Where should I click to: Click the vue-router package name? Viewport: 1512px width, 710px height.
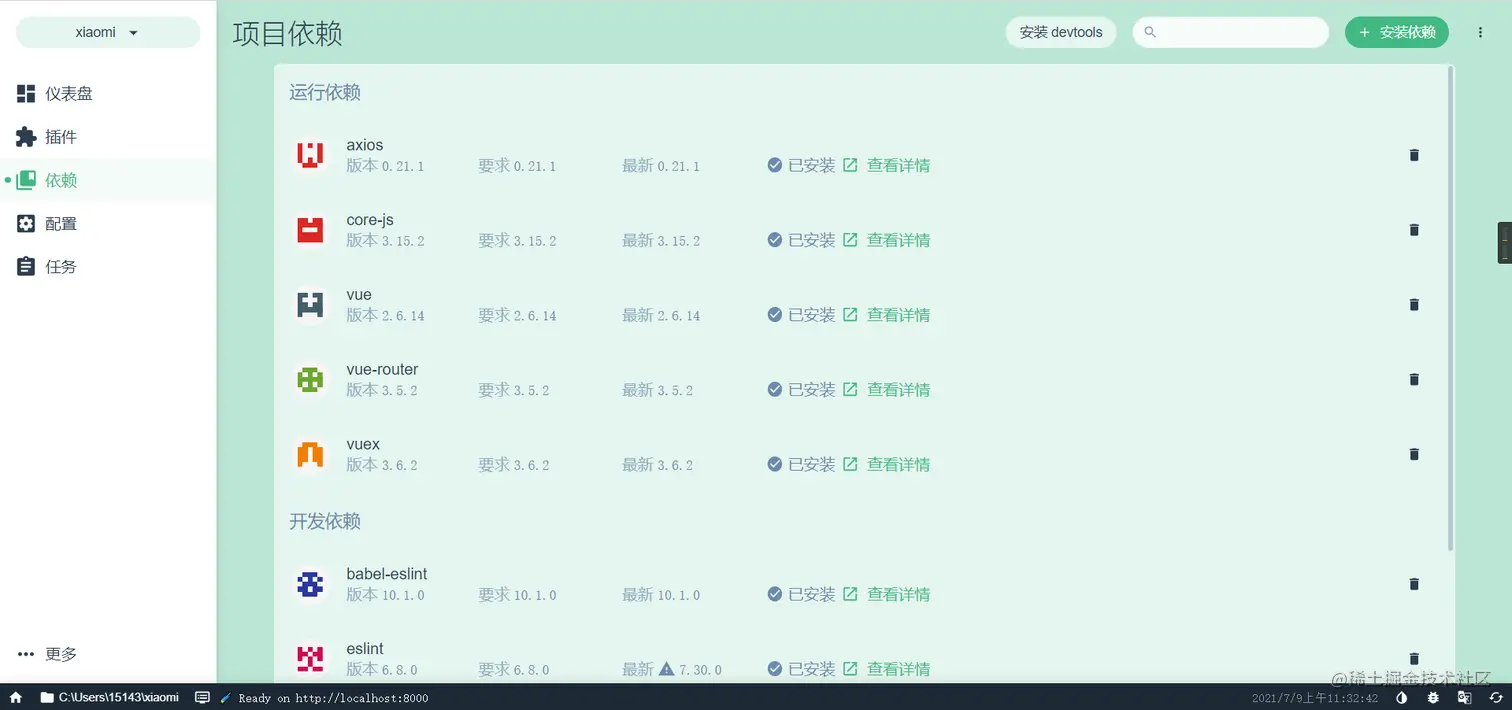tap(382, 370)
